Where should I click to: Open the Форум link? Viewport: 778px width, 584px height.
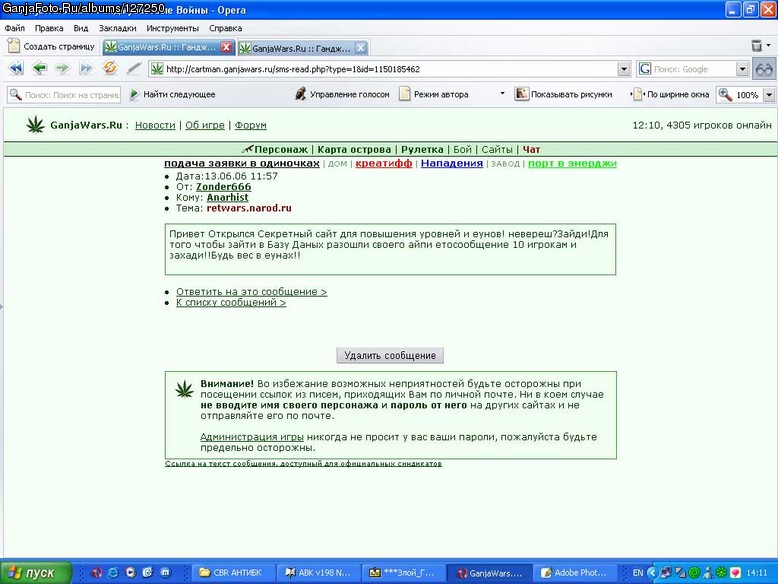tap(250, 125)
